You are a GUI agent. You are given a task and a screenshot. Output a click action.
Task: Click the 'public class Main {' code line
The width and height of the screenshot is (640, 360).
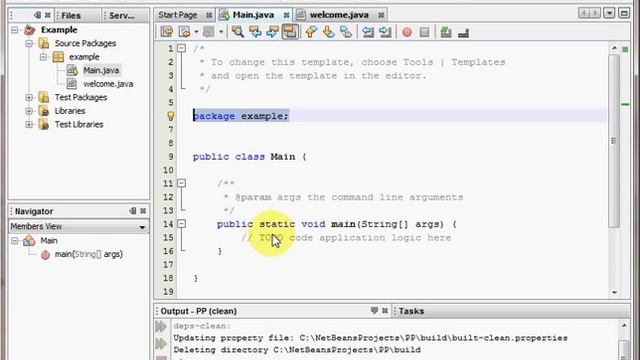[249, 157]
